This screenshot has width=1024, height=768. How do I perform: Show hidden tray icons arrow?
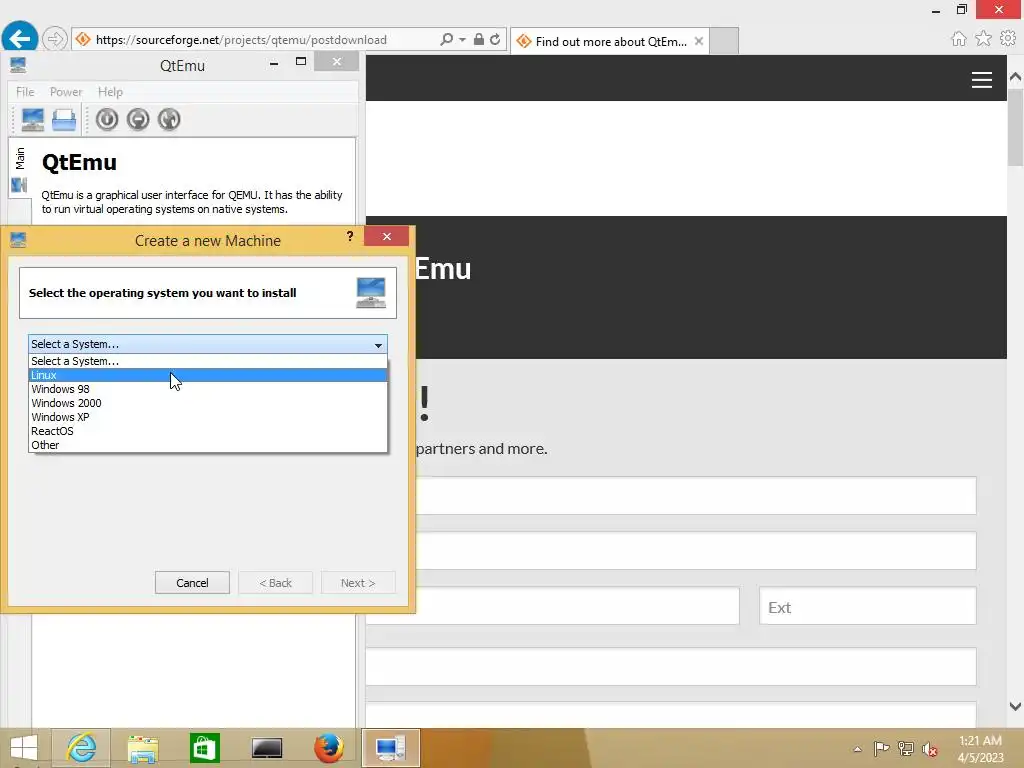click(x=857, y=749)
